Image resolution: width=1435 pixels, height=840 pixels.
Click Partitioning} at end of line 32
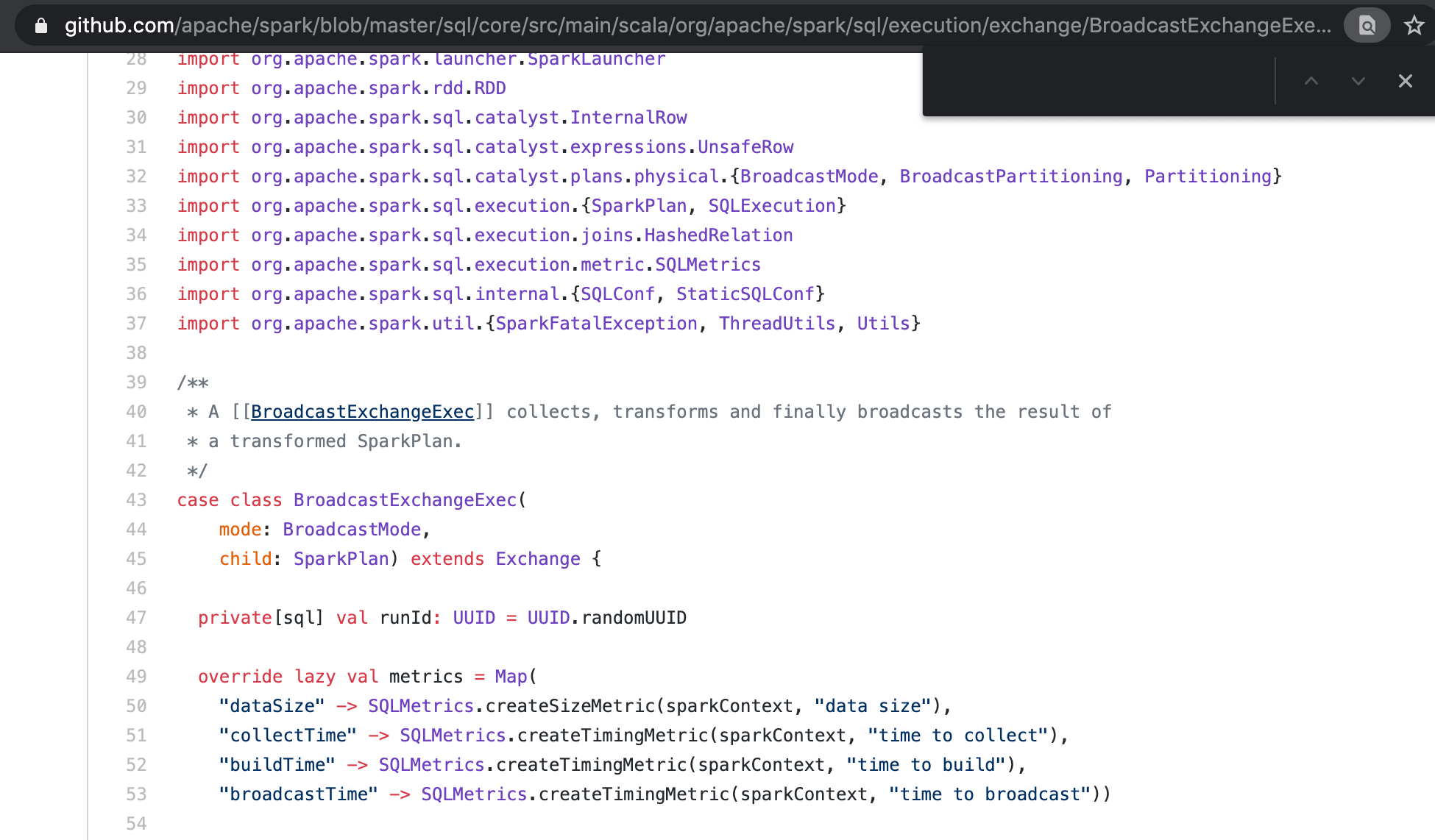(1213, 177)
